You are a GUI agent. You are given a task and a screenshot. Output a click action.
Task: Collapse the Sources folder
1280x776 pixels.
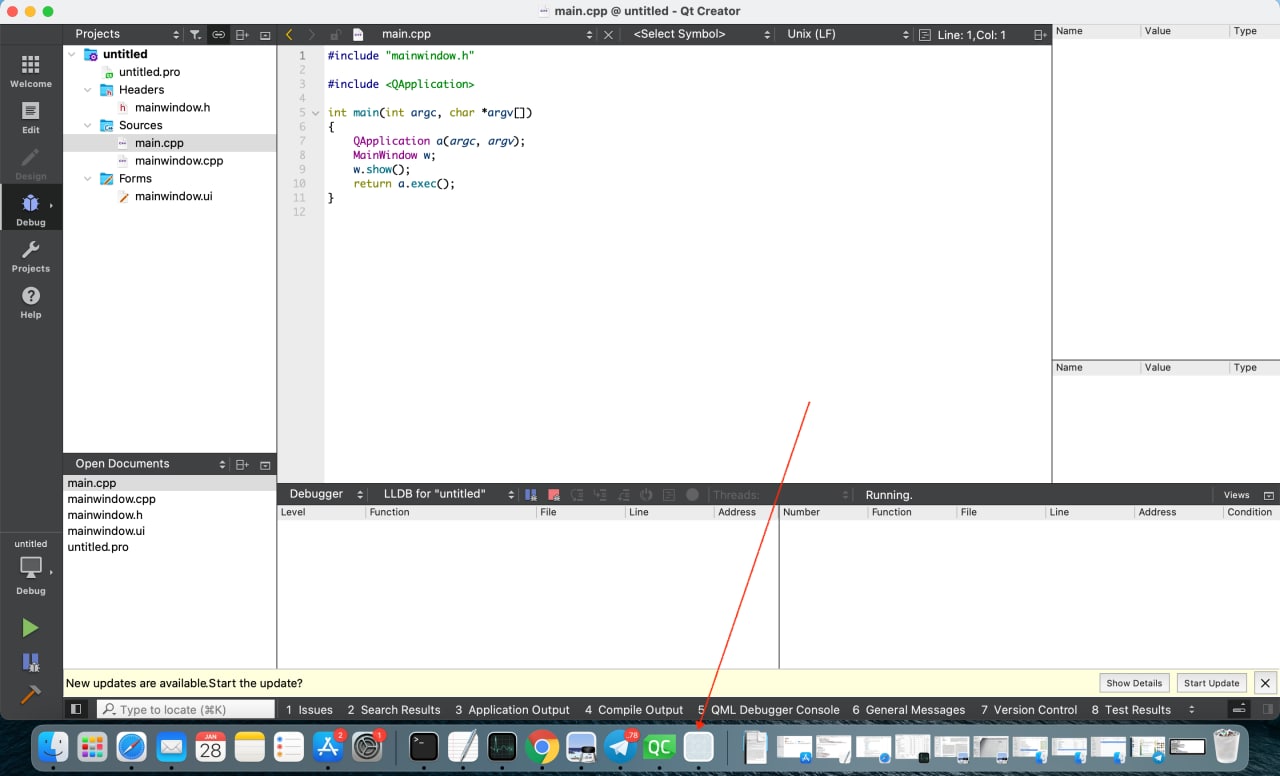(x=88, y=126)
